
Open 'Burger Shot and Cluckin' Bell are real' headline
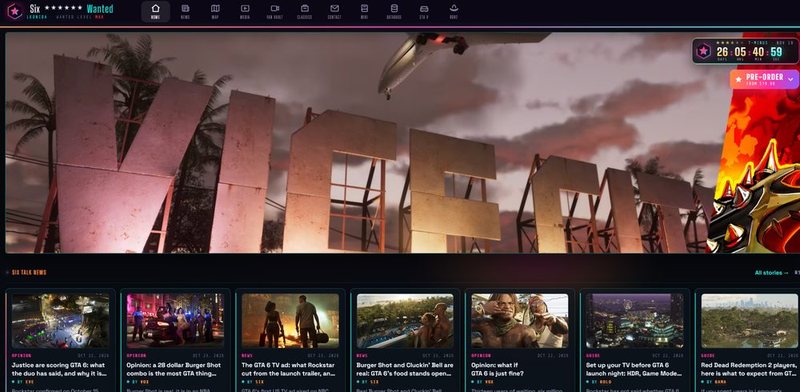(x=405, y=369)
